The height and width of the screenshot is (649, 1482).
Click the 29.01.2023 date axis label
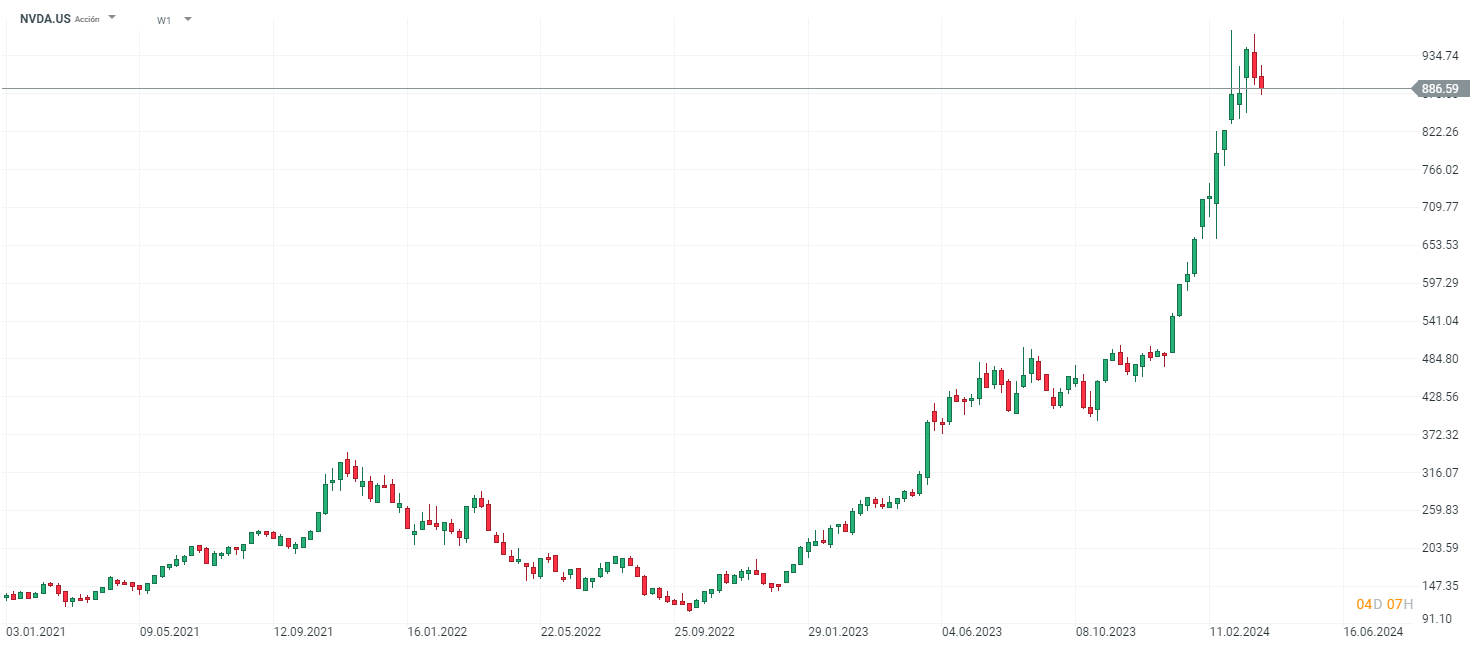pos(838,632)
